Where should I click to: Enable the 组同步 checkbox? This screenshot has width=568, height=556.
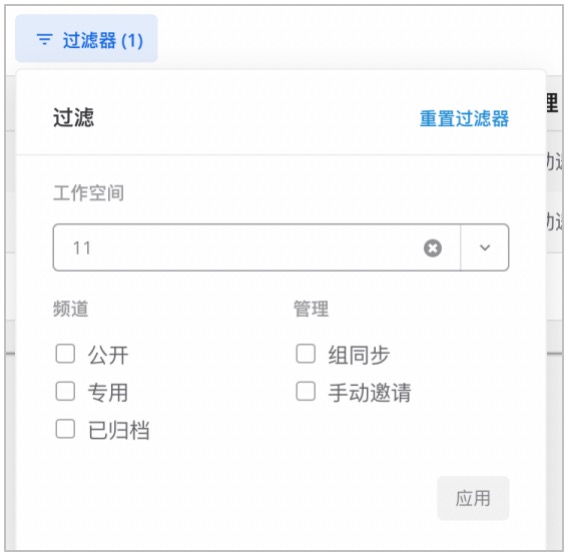tap(306, 354)
